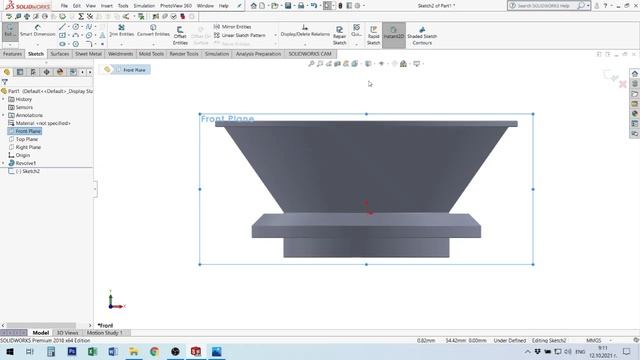Expand the Revolve1 feature node

(3, 163)
